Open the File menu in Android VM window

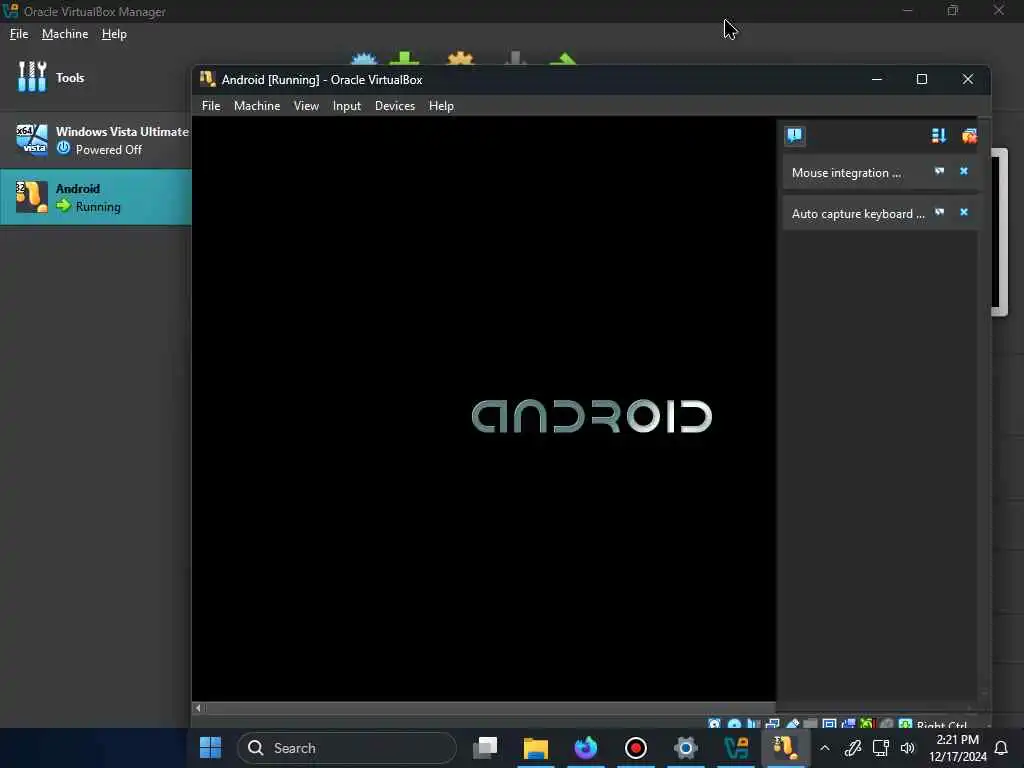pyautogui.click(x=211, y=106)
